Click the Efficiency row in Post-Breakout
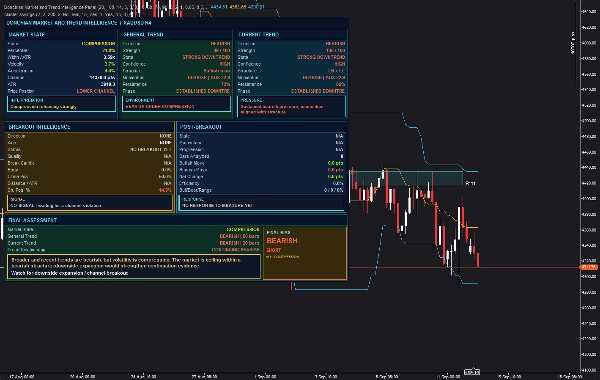The height and width of the screenshot is (380, 600). pyautogui.click(x=261, y=183)
